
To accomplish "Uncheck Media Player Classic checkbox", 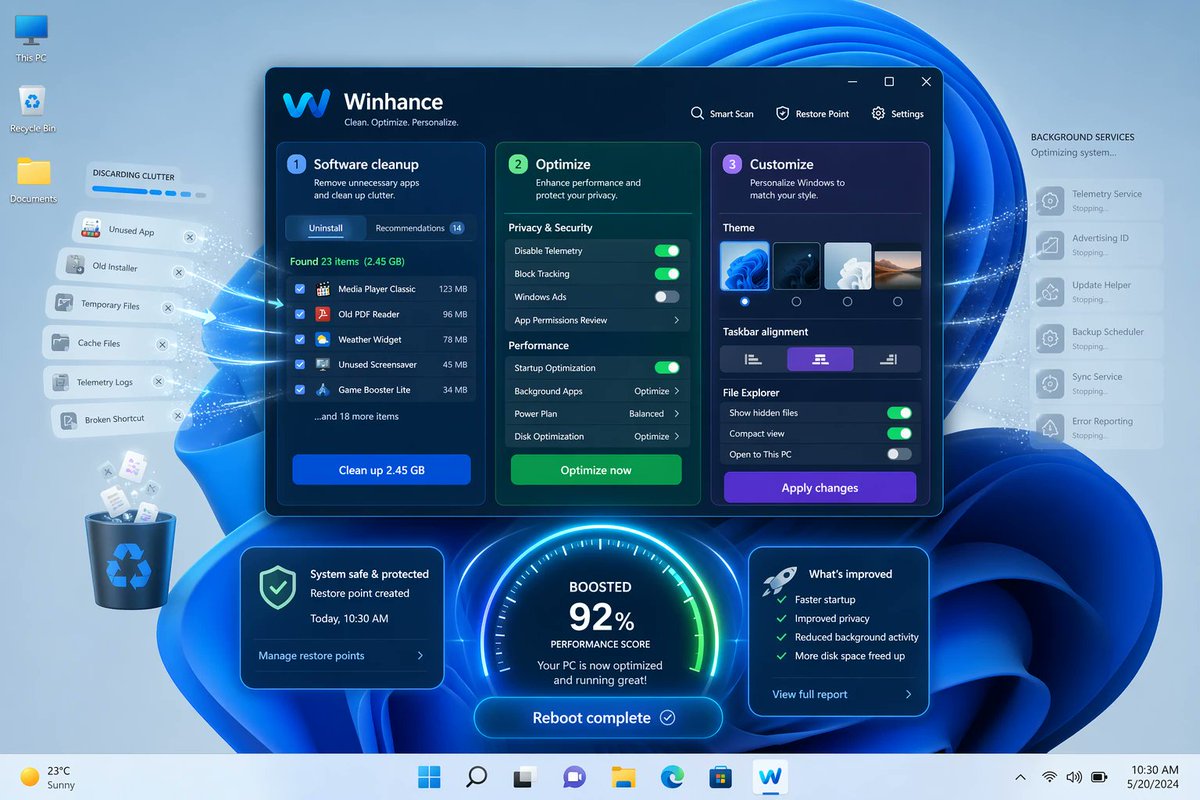I will (x=300, y=289).
